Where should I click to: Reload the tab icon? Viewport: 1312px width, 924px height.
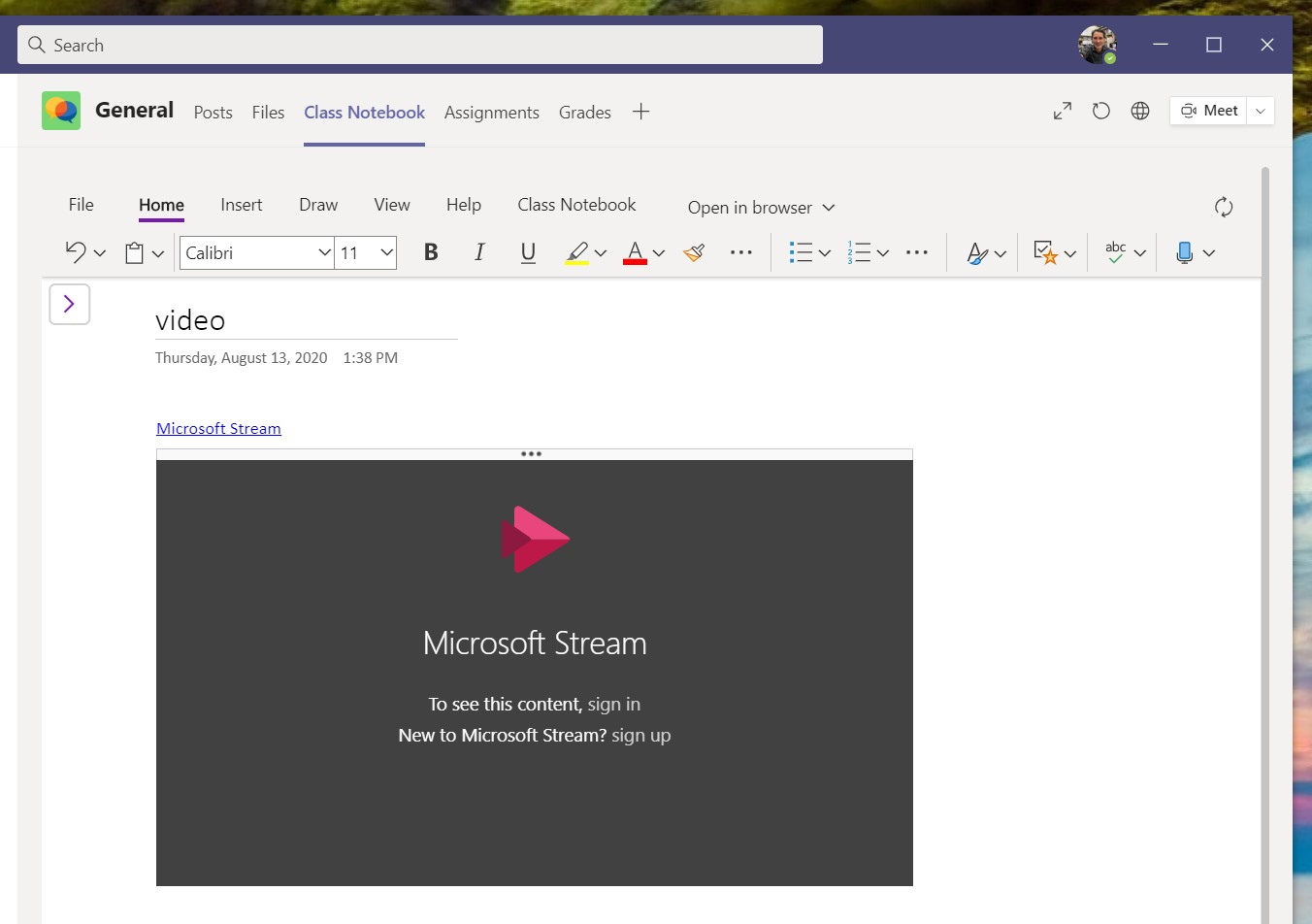coord(1101,111)
